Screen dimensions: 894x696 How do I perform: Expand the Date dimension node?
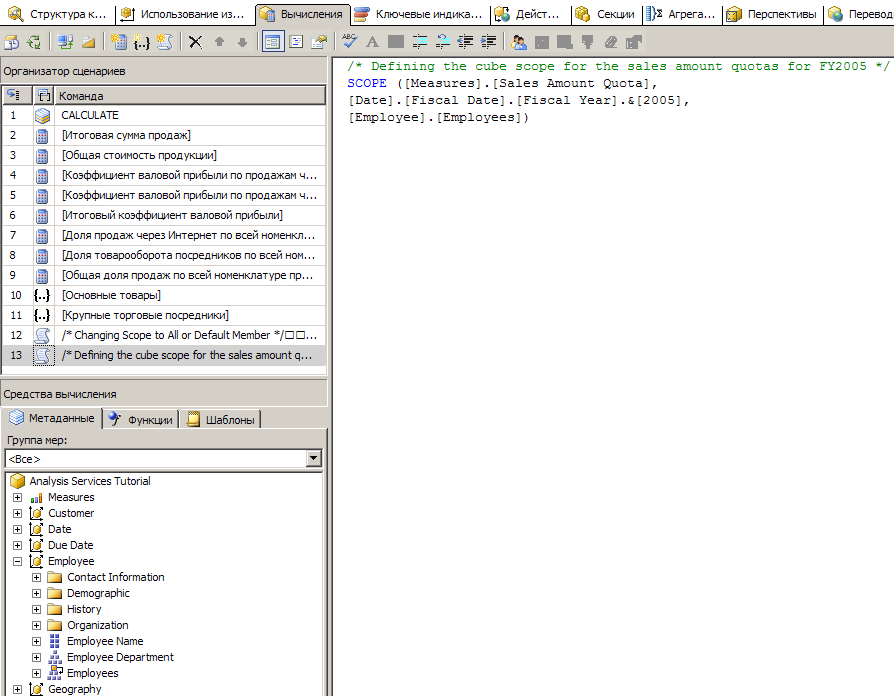(x=18, y=530)
